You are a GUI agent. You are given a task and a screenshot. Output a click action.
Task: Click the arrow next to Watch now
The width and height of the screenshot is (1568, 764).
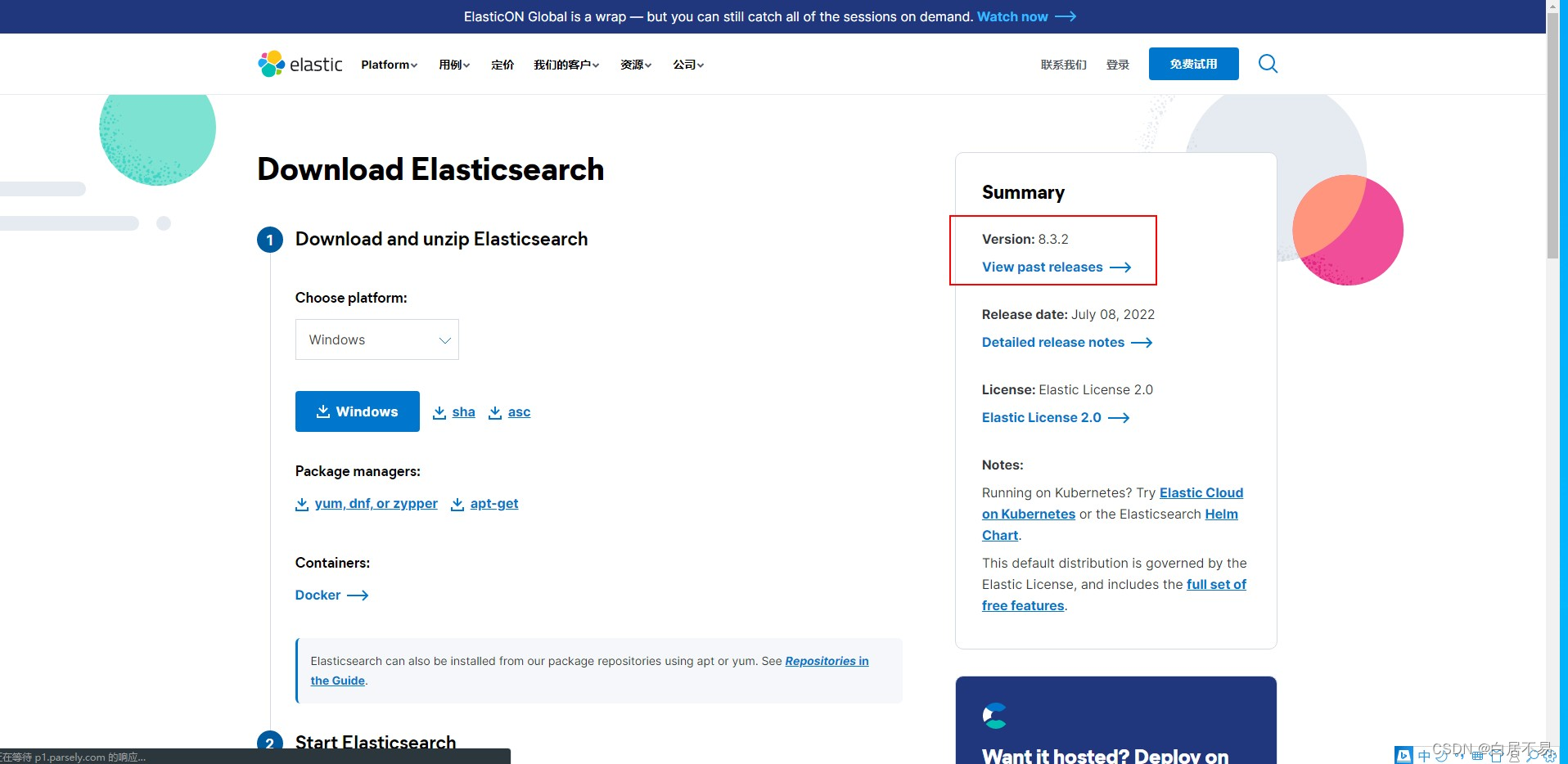[x=1066, y=16]
